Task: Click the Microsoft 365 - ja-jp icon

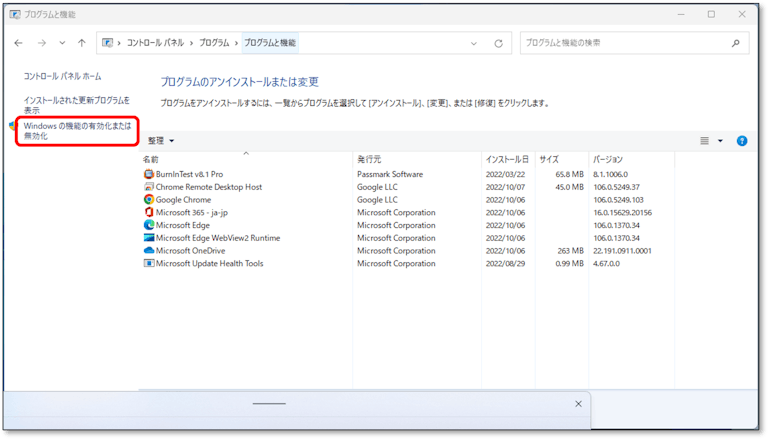Action: tap(148, 212)
